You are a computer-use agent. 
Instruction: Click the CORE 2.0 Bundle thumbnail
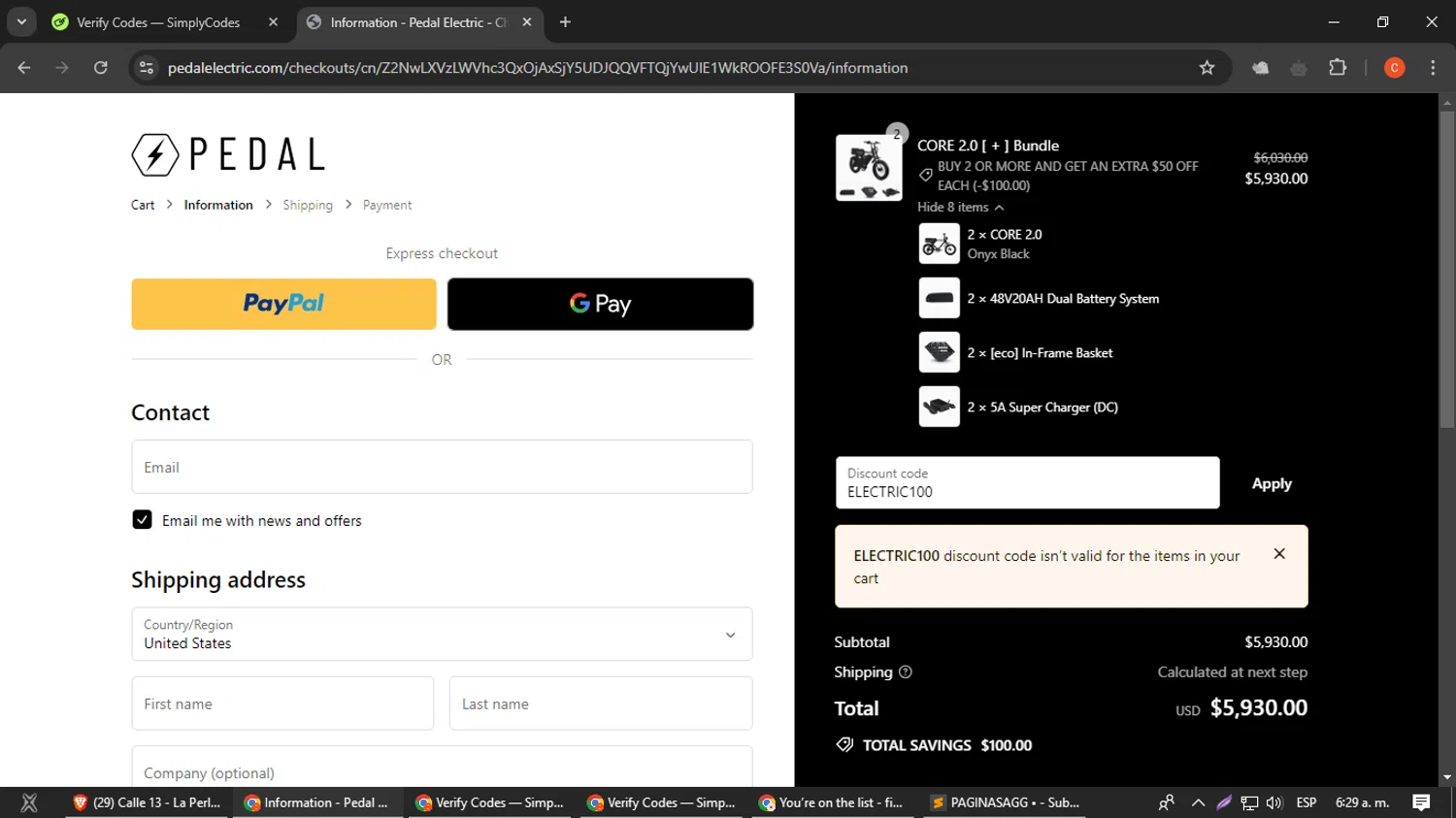pyautogui.click(x=869, y=168)
